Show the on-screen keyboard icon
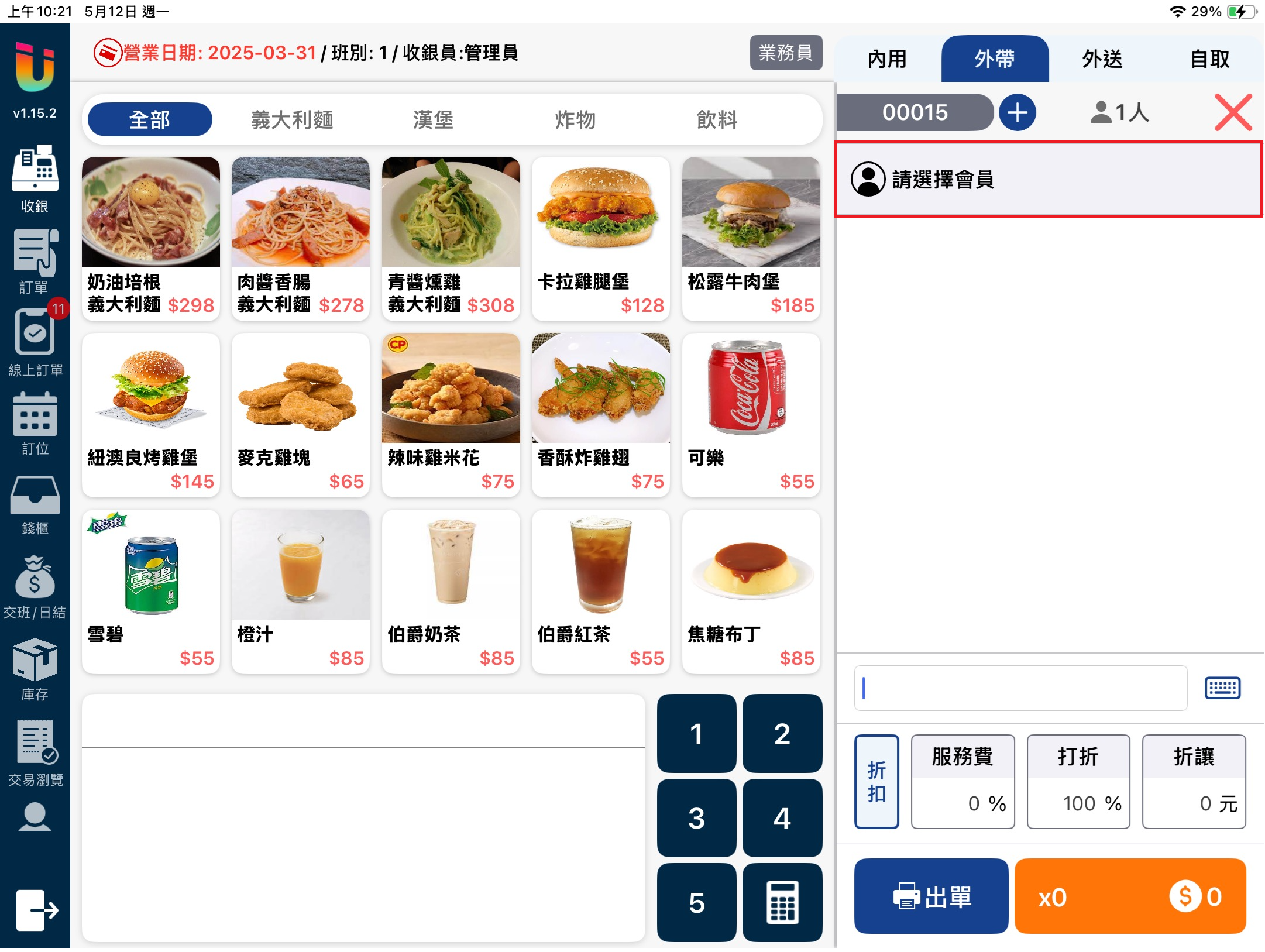The height and width of the screenshot is (952, 1265). [1222, 687]
